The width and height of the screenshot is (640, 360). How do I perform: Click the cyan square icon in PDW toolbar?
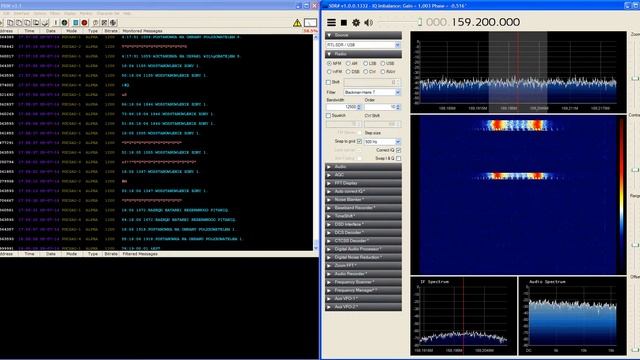click(76, 23)
